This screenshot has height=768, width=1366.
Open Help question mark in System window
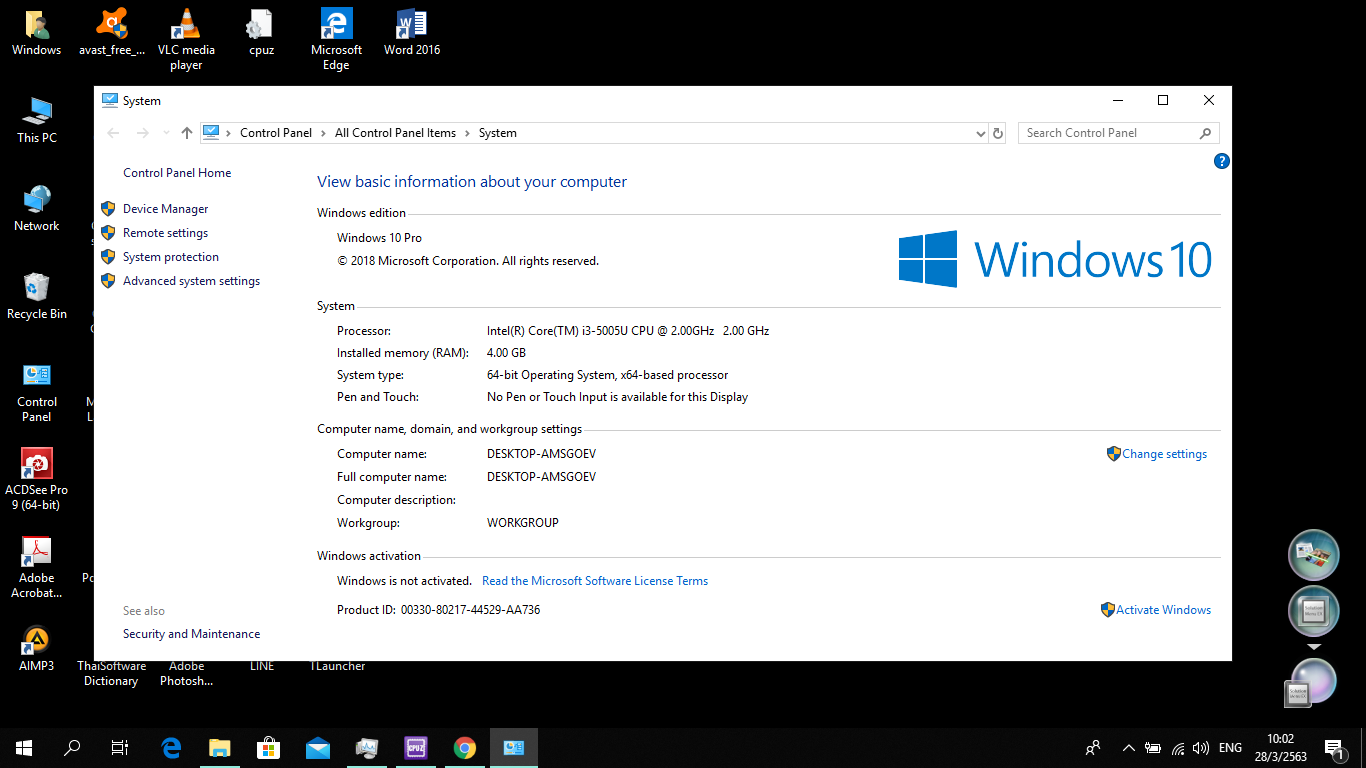(x=1221, y=161)
